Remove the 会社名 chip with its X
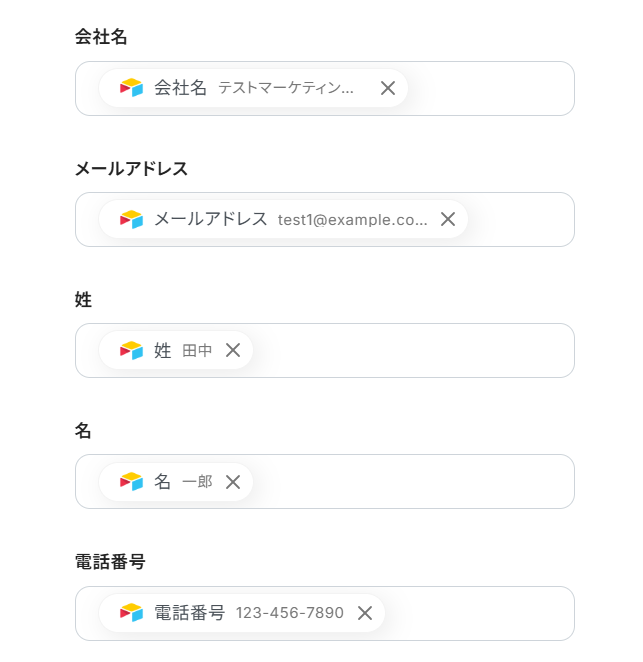 388,88
